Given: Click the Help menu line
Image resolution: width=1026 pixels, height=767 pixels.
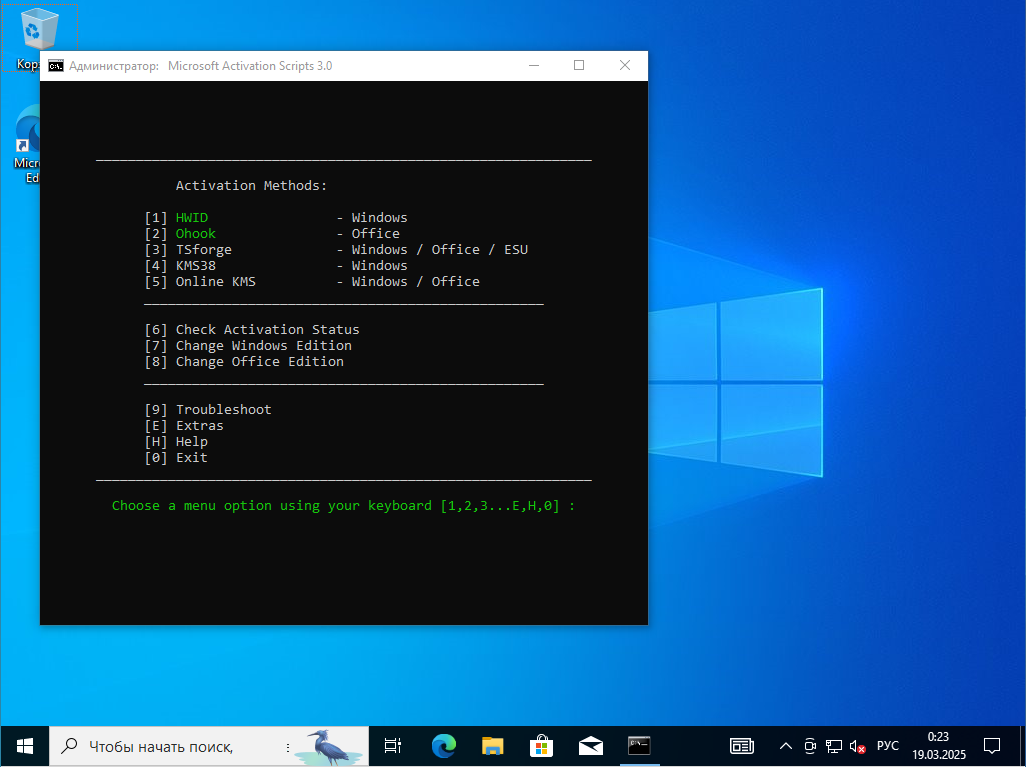Looking at the screenshot, I should point(176,442).
